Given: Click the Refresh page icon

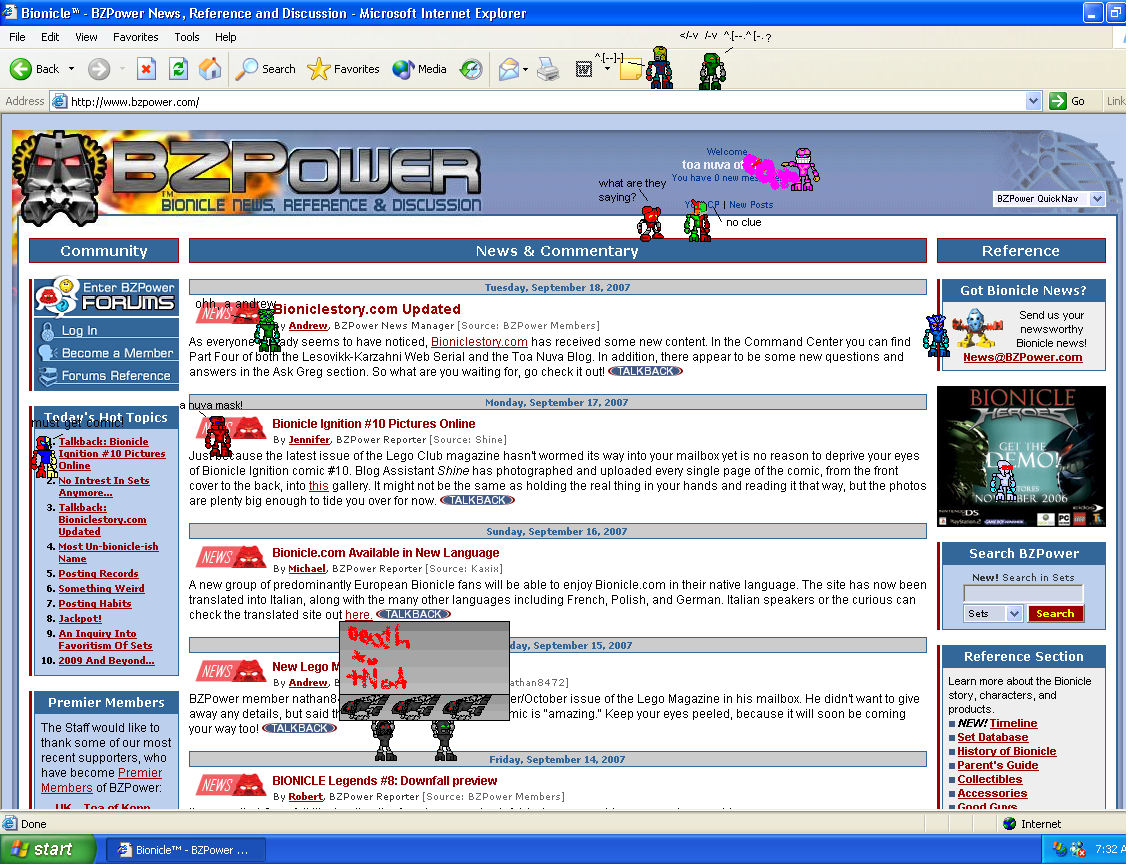Looking at the screenshot, I should (x=178, y=69).
